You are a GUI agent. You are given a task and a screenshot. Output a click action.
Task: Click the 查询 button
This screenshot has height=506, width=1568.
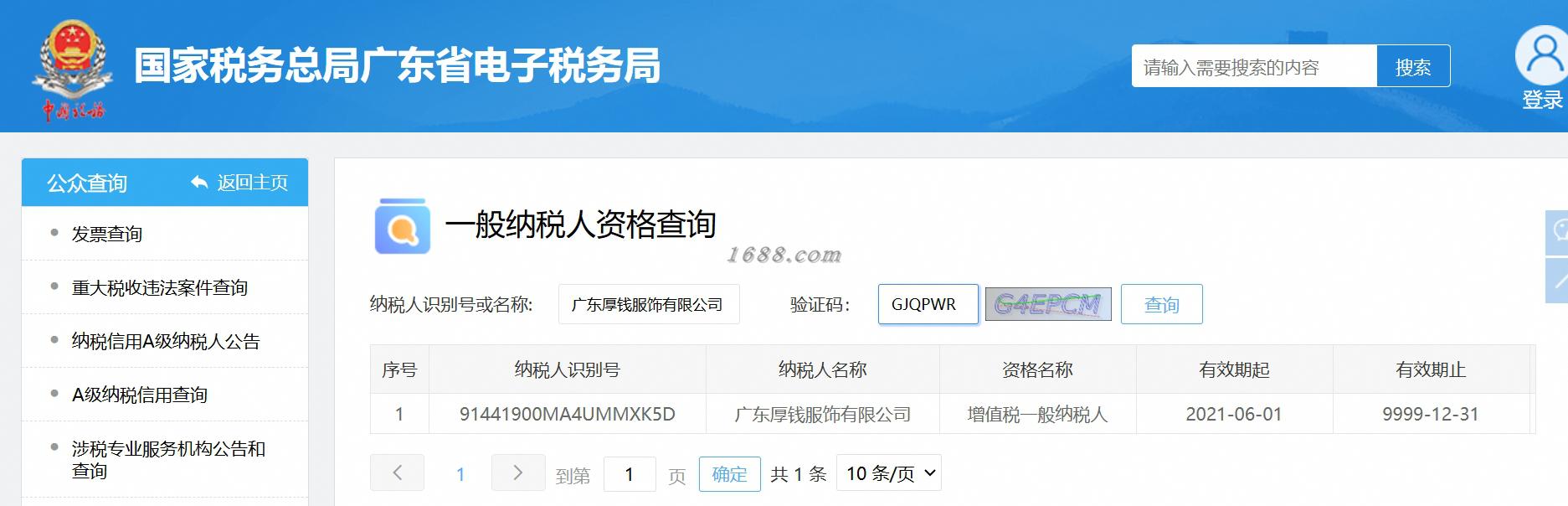(x=1162, y=304)
